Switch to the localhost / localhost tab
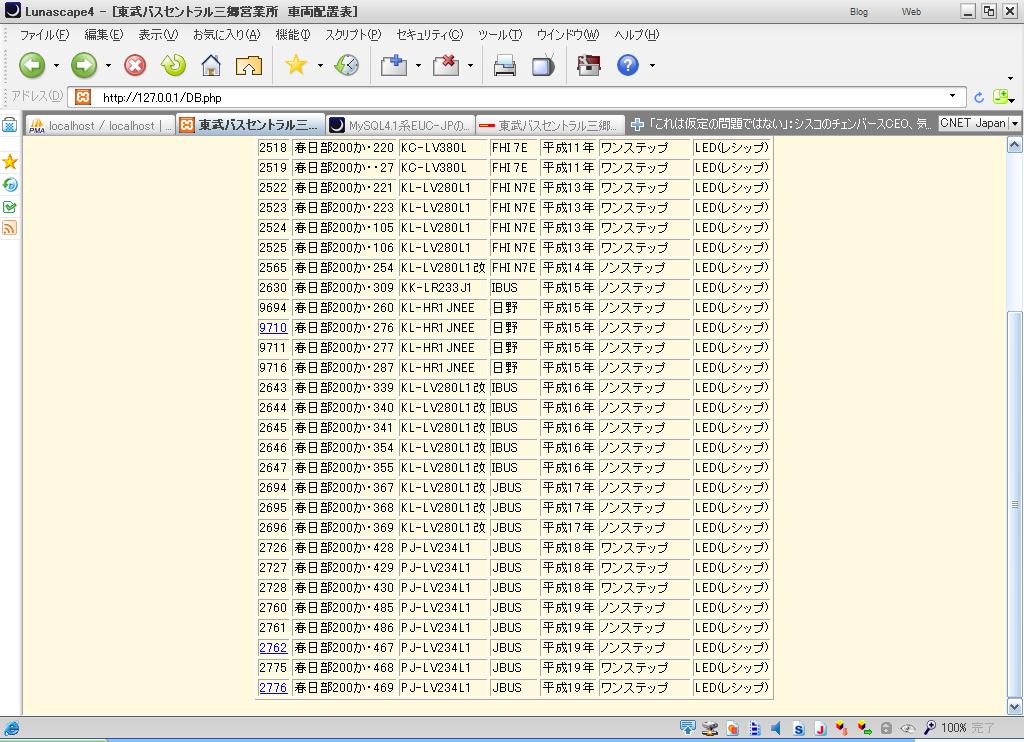Screen dimensions: 1024x742 [x=101, y=125]
